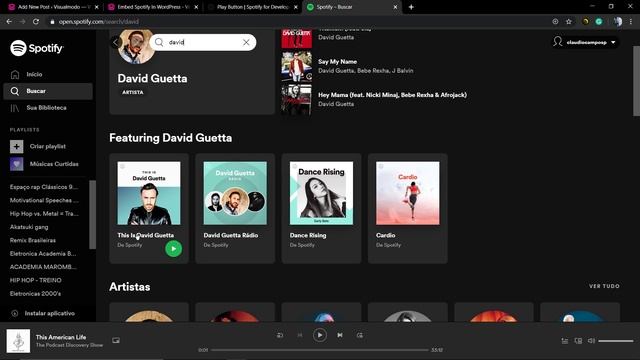Open This Is David Guetta playlist cover
Viewport: 640px width, 360px height.
tap(149, 193)
